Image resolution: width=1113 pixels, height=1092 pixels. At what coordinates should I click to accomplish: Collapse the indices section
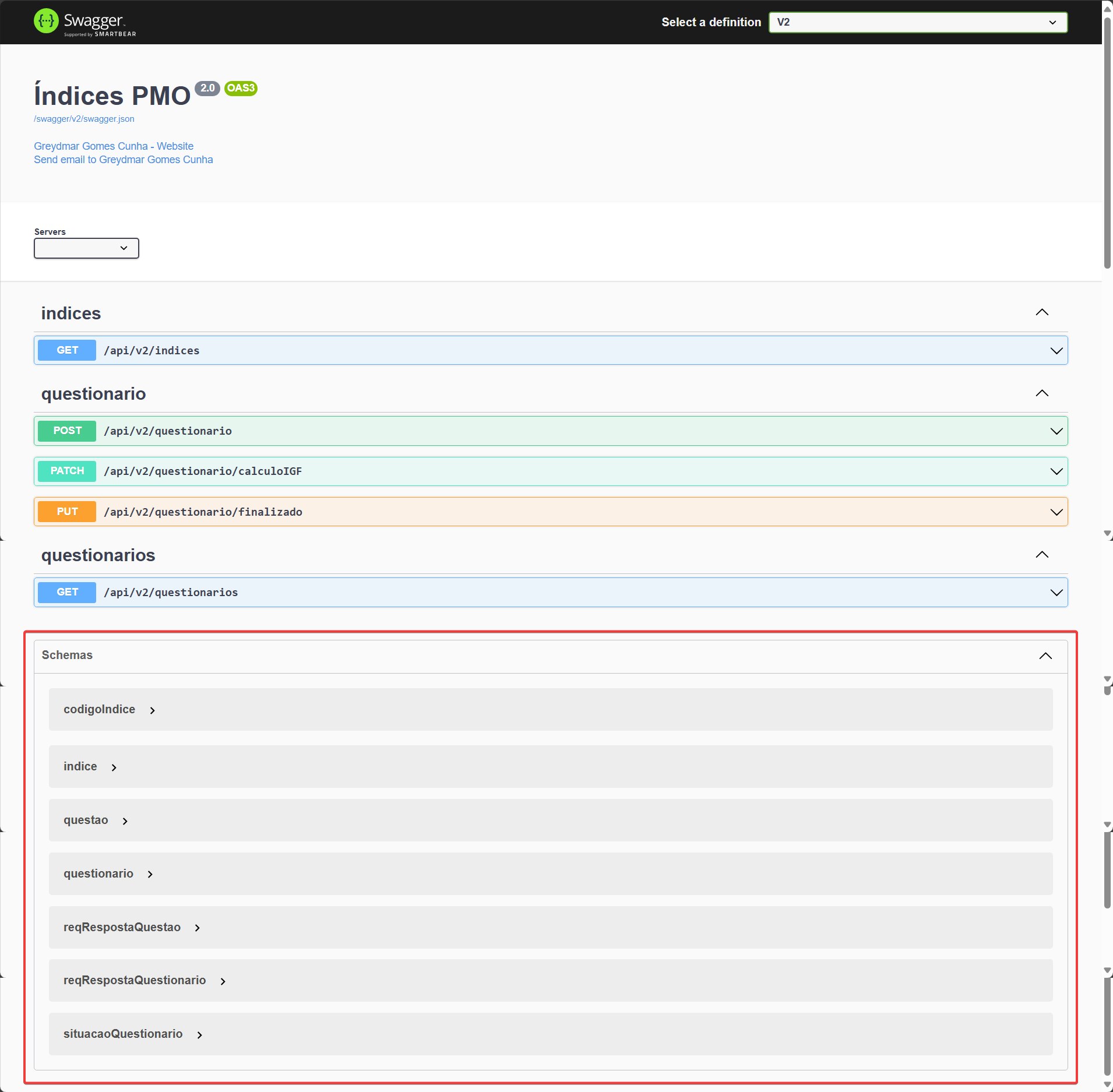click(1042, 312)
